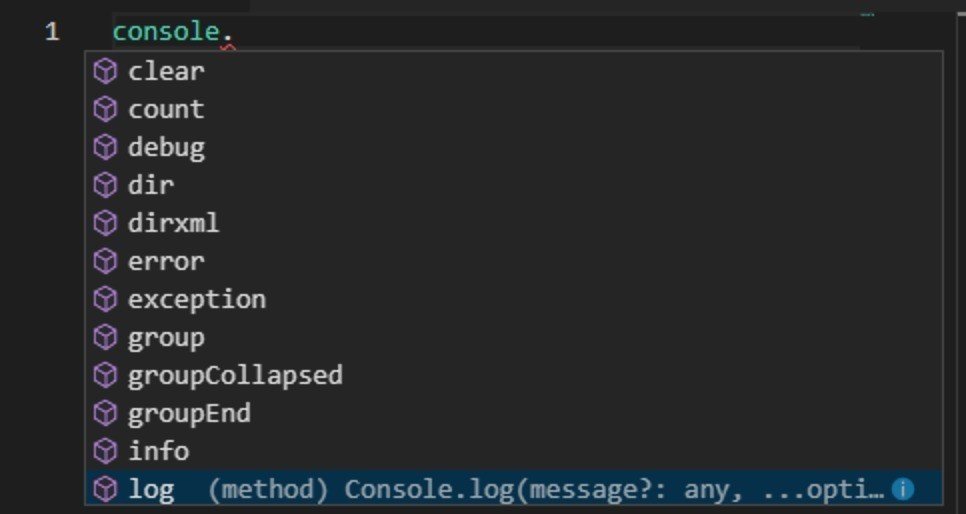Select dir from the suggestion list

151,185
